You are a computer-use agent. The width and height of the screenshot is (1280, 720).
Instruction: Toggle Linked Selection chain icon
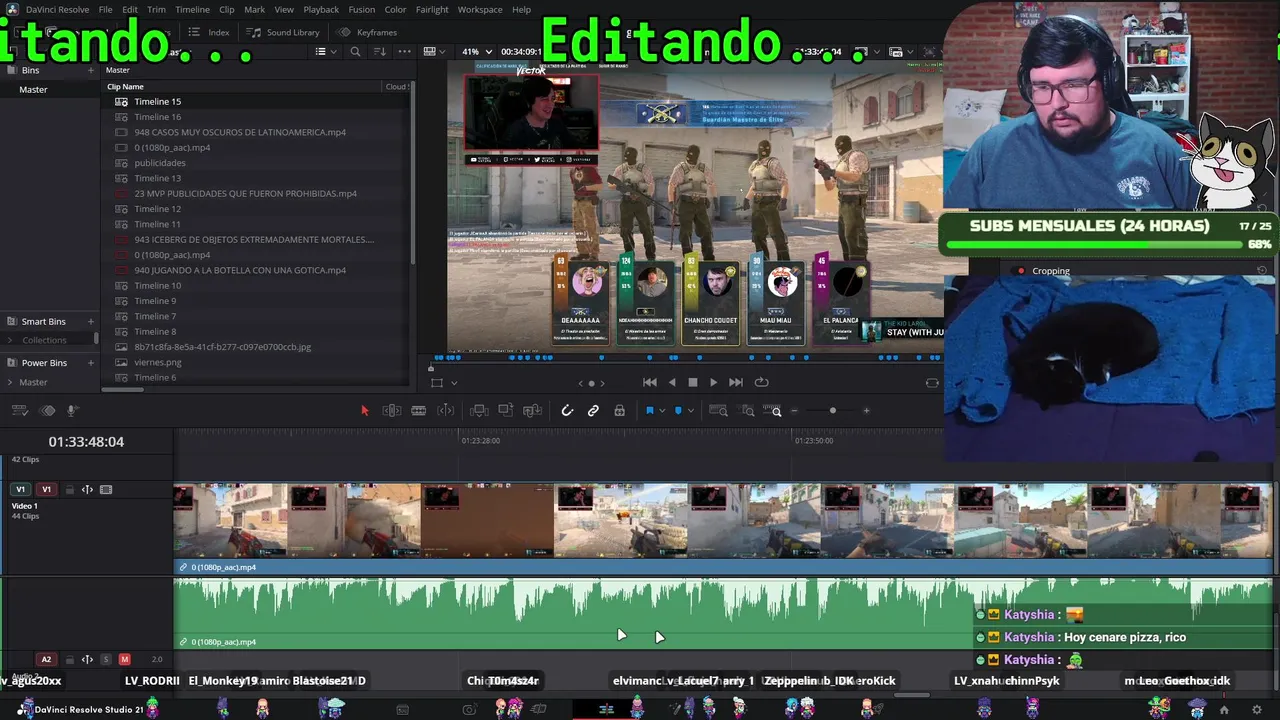point(593,411)
